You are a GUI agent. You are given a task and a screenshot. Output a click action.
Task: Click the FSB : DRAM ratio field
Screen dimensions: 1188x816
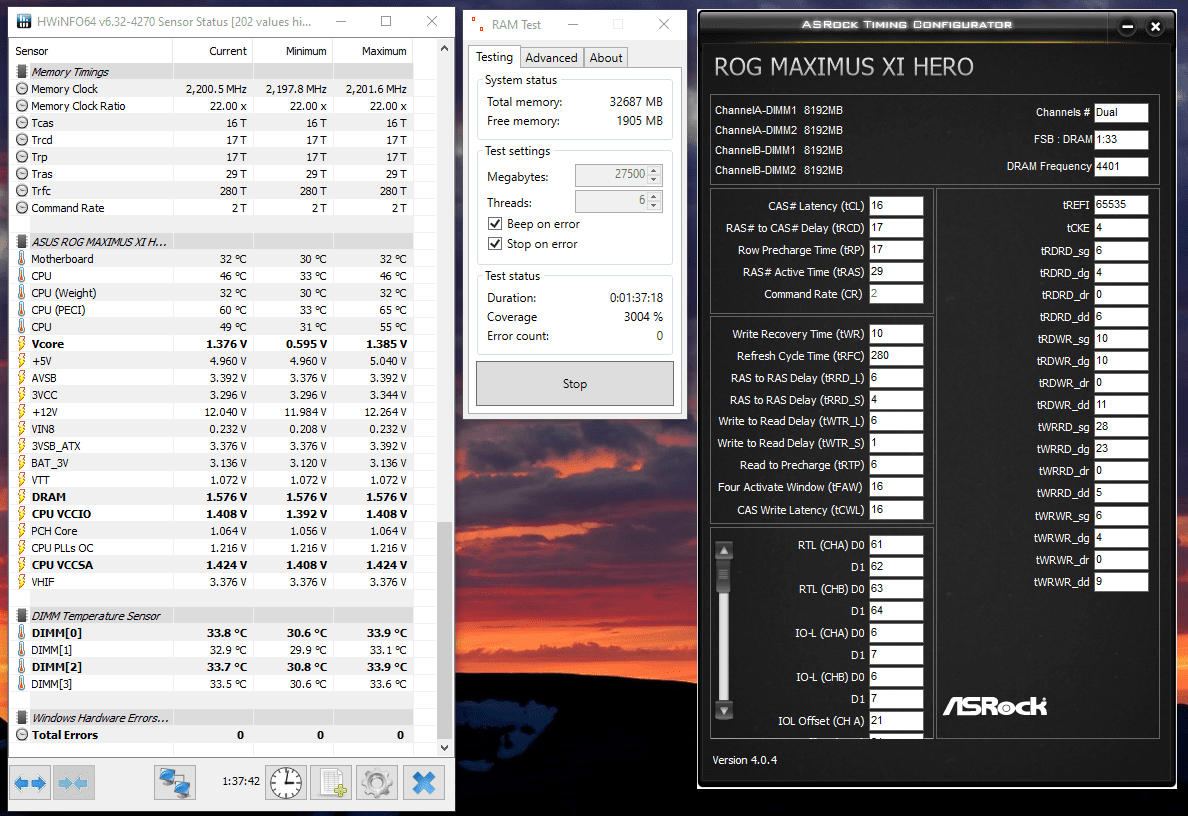point(1121,139)
